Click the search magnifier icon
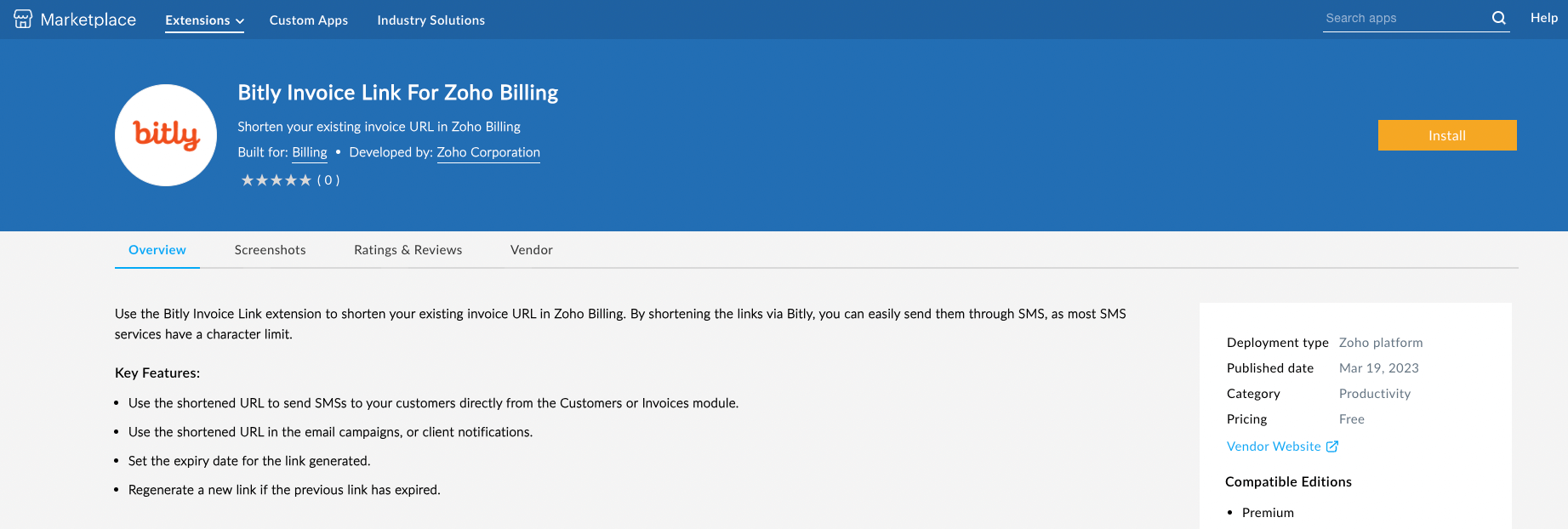The height and width of the screenshot is (529, 1568). 1499,18
